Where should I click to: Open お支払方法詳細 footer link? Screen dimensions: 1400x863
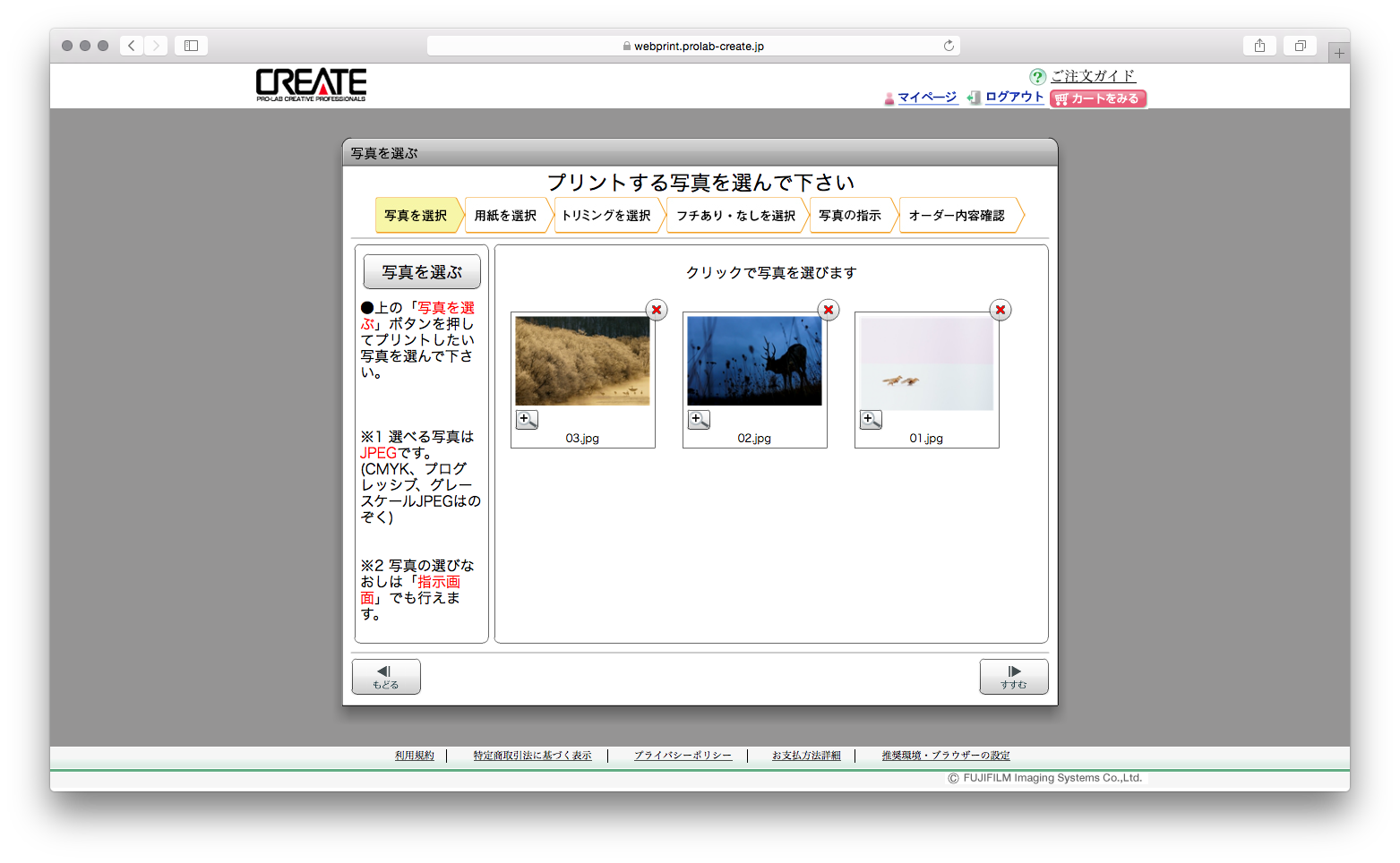806,756
